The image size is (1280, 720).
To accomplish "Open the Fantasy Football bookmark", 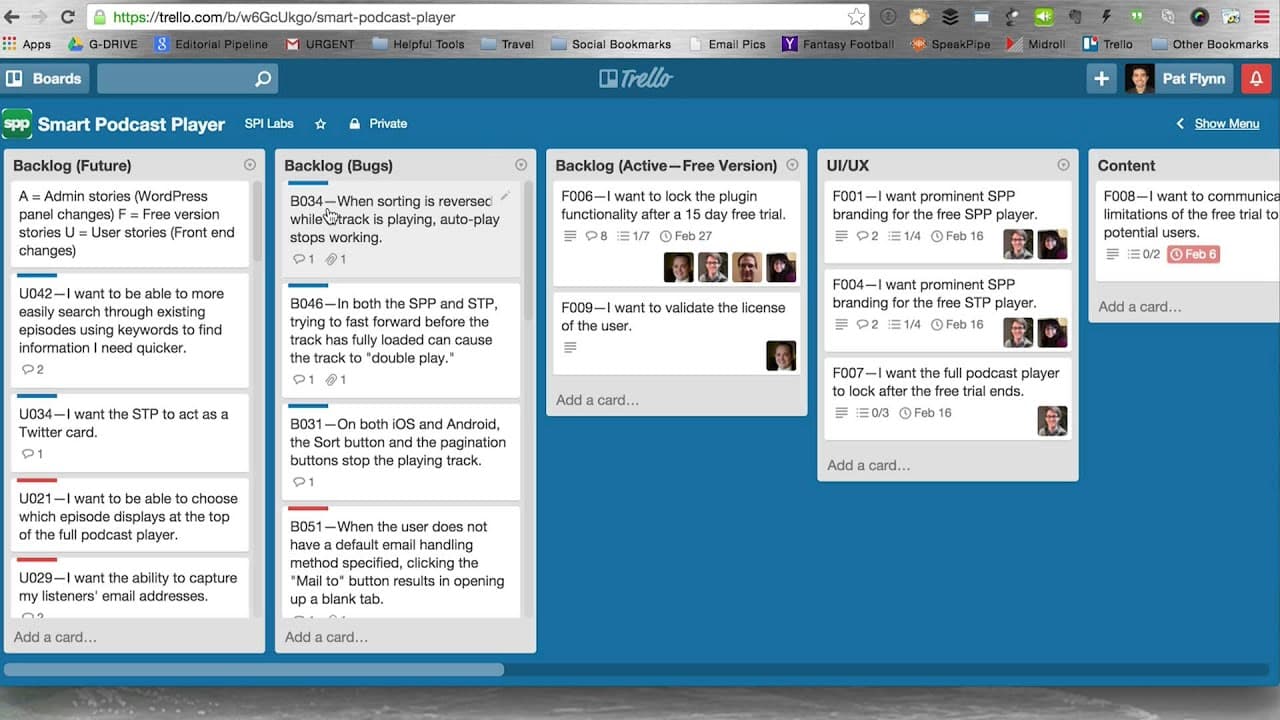I will [839, 44].
